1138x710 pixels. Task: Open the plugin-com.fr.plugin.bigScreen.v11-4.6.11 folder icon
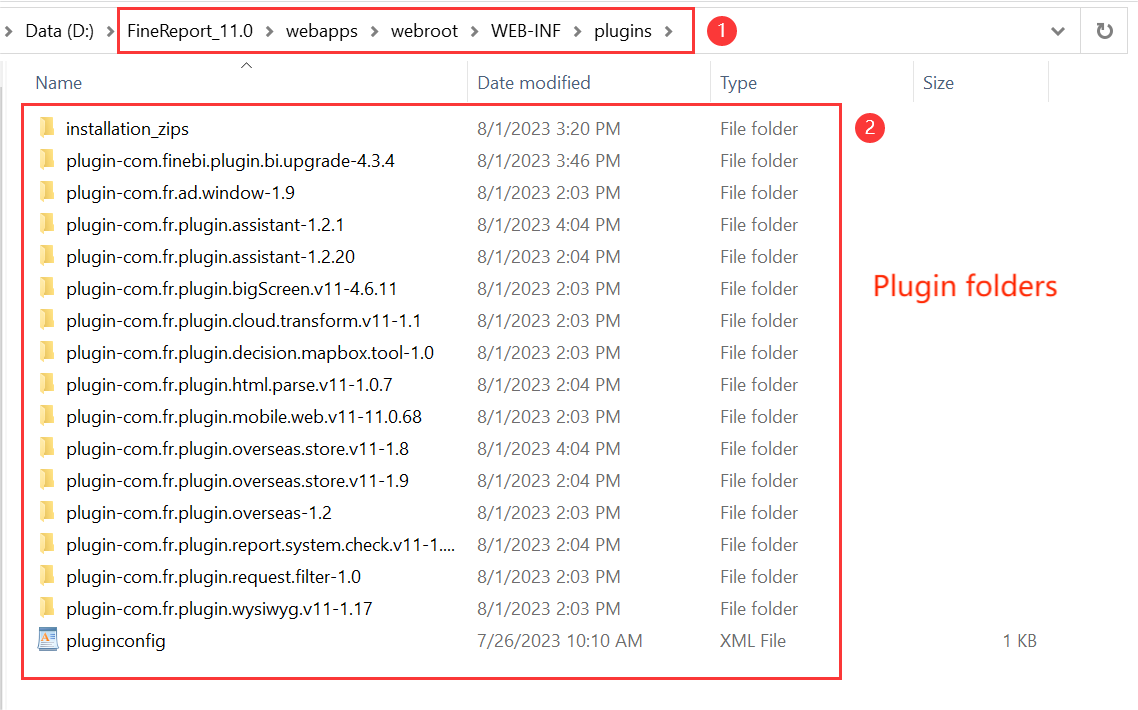pos(47,288)
